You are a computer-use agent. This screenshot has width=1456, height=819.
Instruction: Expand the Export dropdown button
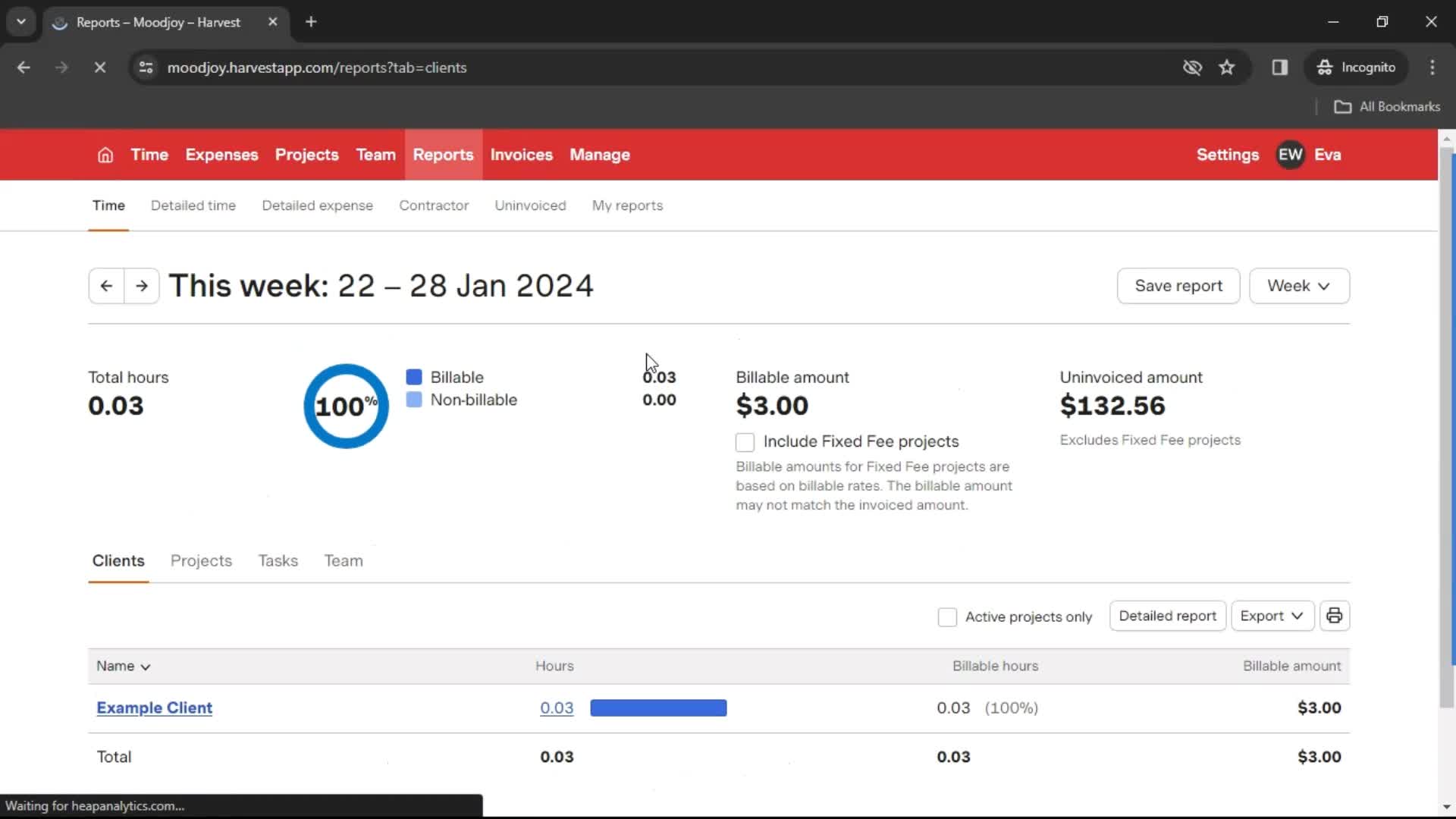[x=1272, y=616]
